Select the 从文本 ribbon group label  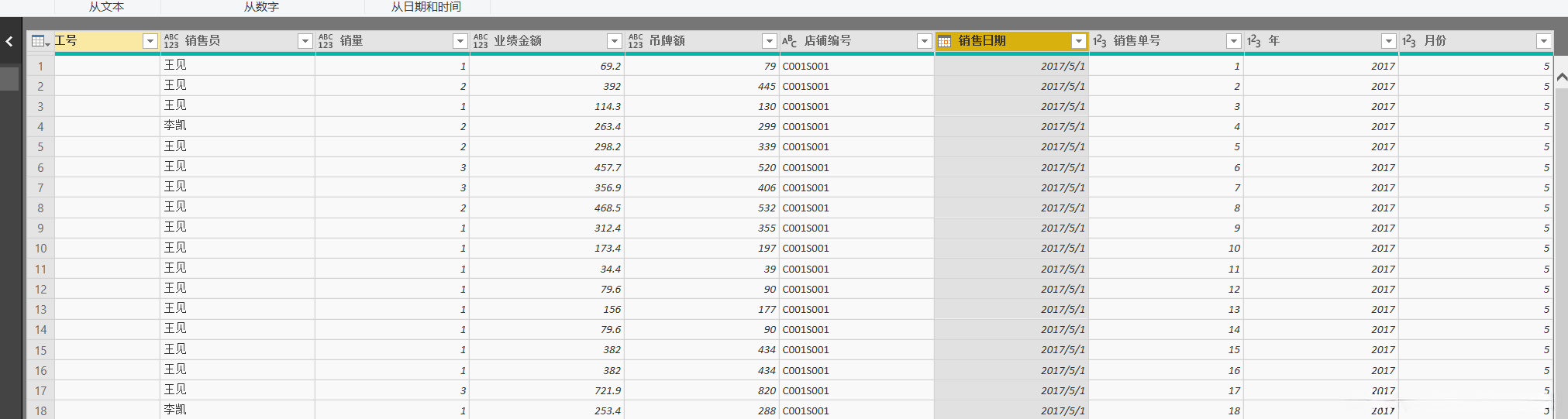click(x=107, y=7)
